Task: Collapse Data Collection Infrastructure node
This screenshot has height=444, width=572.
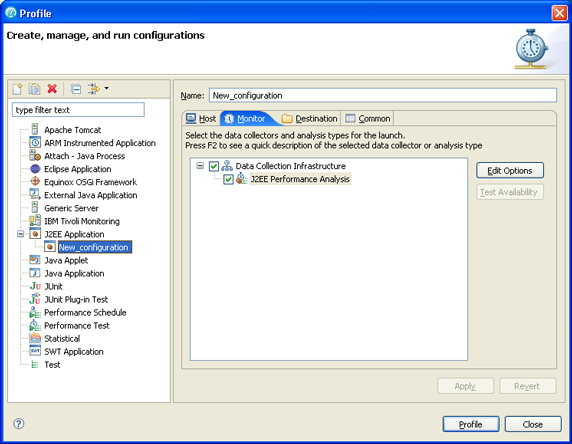Action: tap(200, 166)
